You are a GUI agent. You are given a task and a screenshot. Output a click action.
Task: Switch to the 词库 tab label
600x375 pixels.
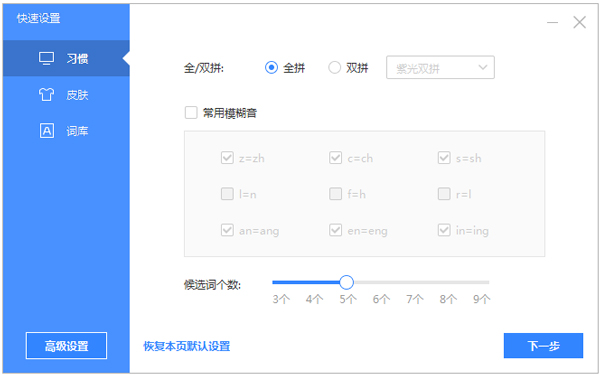coord(77,131)
